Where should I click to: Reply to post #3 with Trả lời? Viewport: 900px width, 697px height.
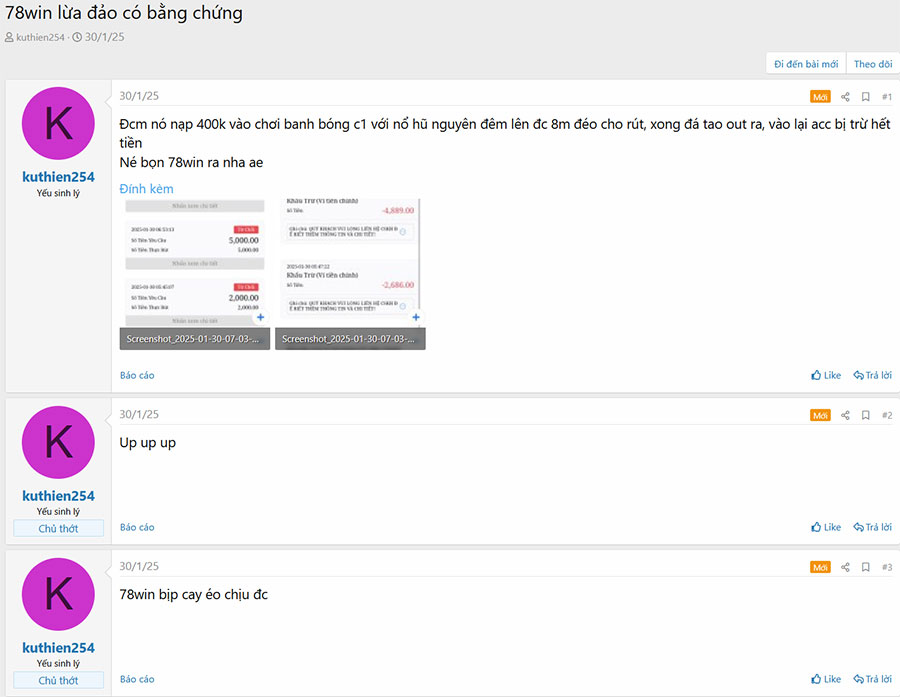pos(872,679)
